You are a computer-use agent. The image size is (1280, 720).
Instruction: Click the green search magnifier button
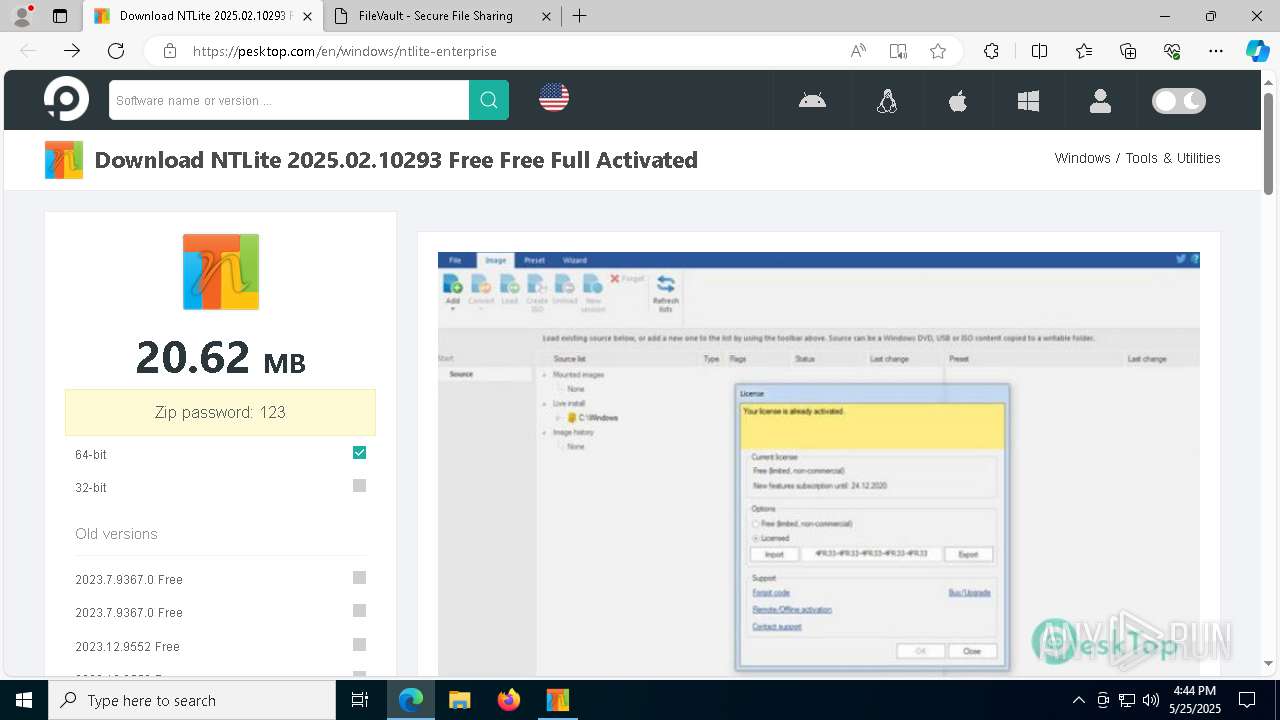pyautogui.click(x=489, y=100)
